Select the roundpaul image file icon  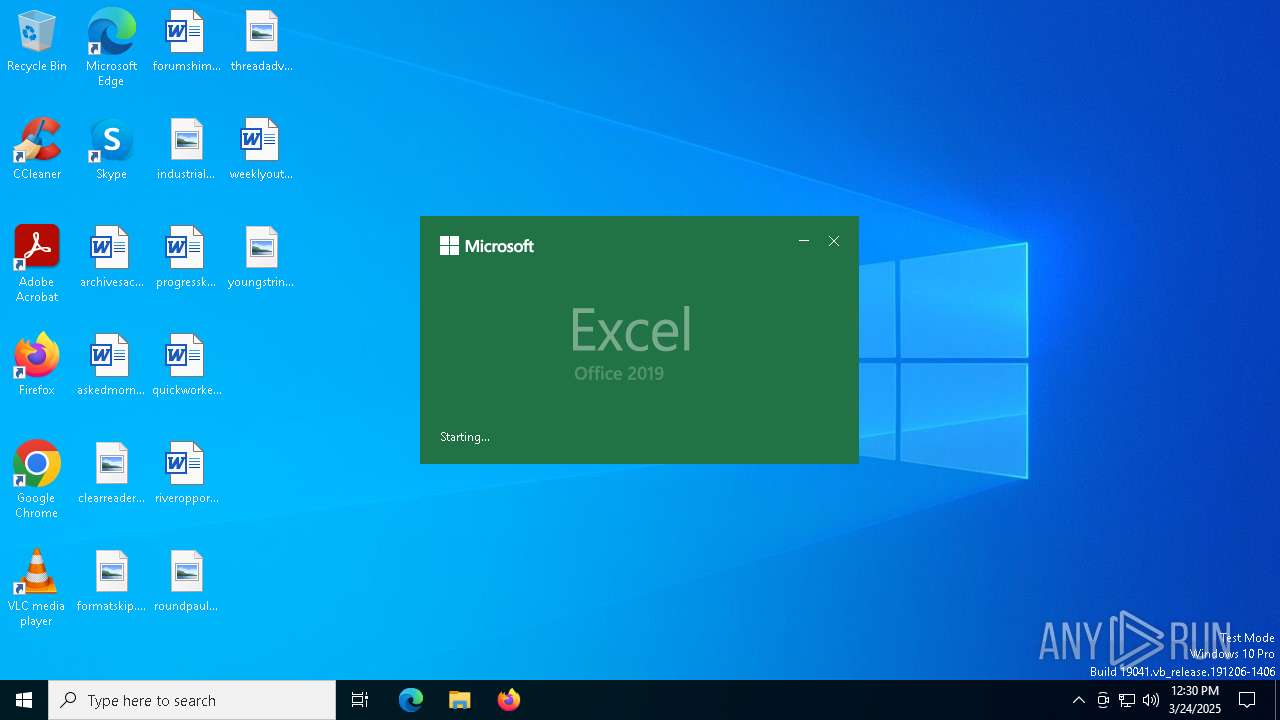[186, 581]
